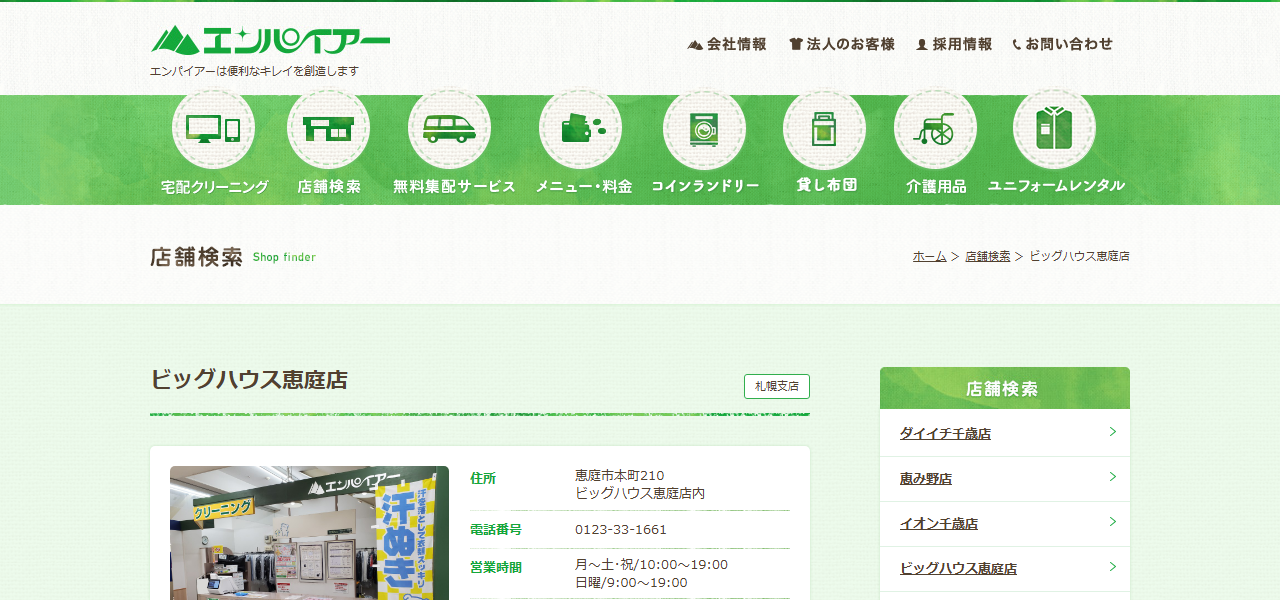Click hours text 月〜土・祝/10:00〜19:00
This screenshot has height=600, width=1280.
(651, 565)
